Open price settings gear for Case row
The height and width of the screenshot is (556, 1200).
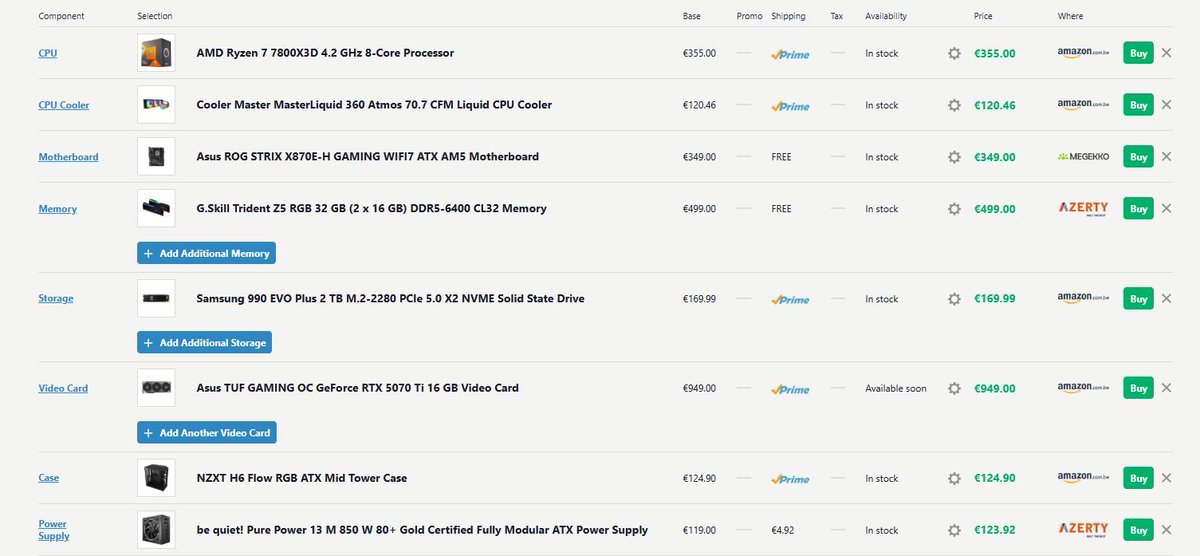tap(954, 478)
